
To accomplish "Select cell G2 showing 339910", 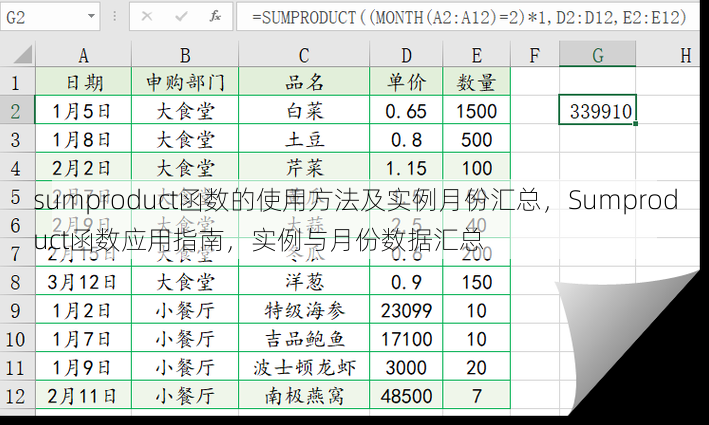I will click(x=597, y=109).
